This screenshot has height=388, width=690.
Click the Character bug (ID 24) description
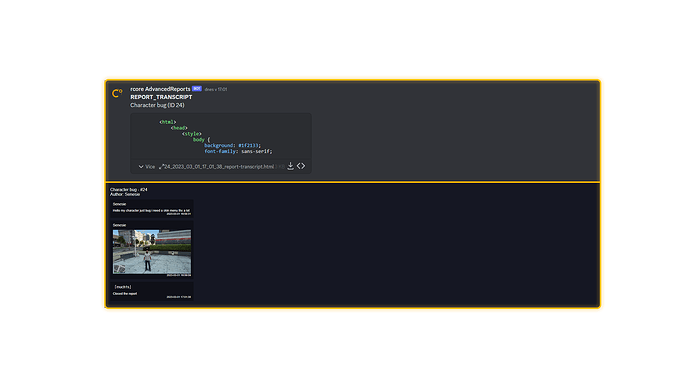157,105
